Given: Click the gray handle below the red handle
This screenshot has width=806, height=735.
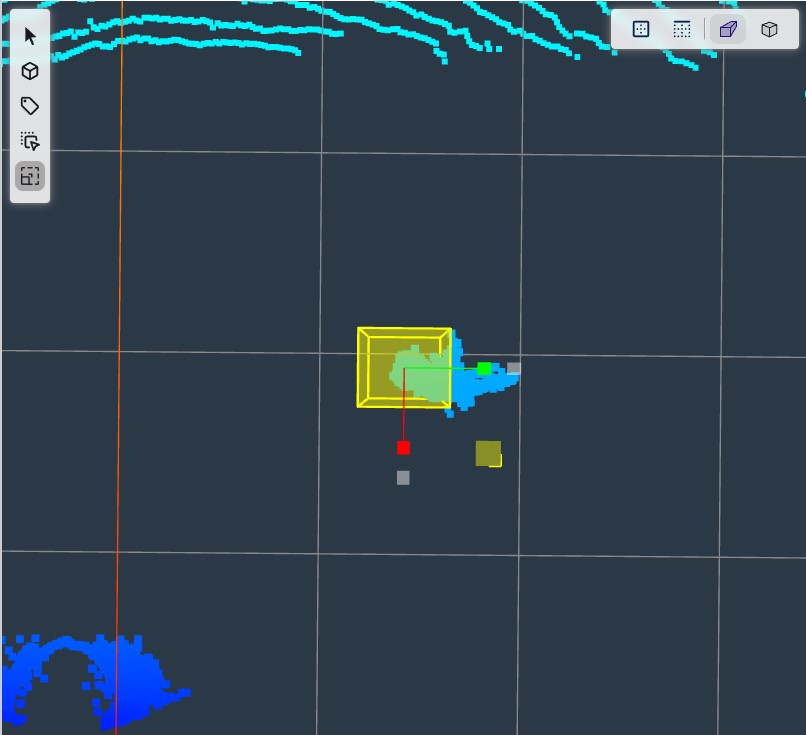Looking at the screenshot, I should tap(403, 478).
